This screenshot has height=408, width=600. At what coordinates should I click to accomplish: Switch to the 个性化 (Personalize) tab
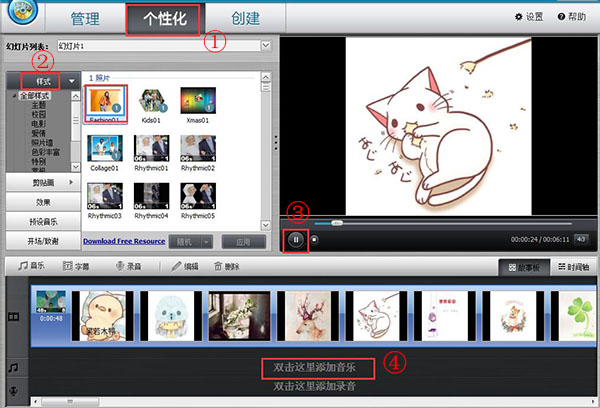pyautogui.click(x=165, y=18)
